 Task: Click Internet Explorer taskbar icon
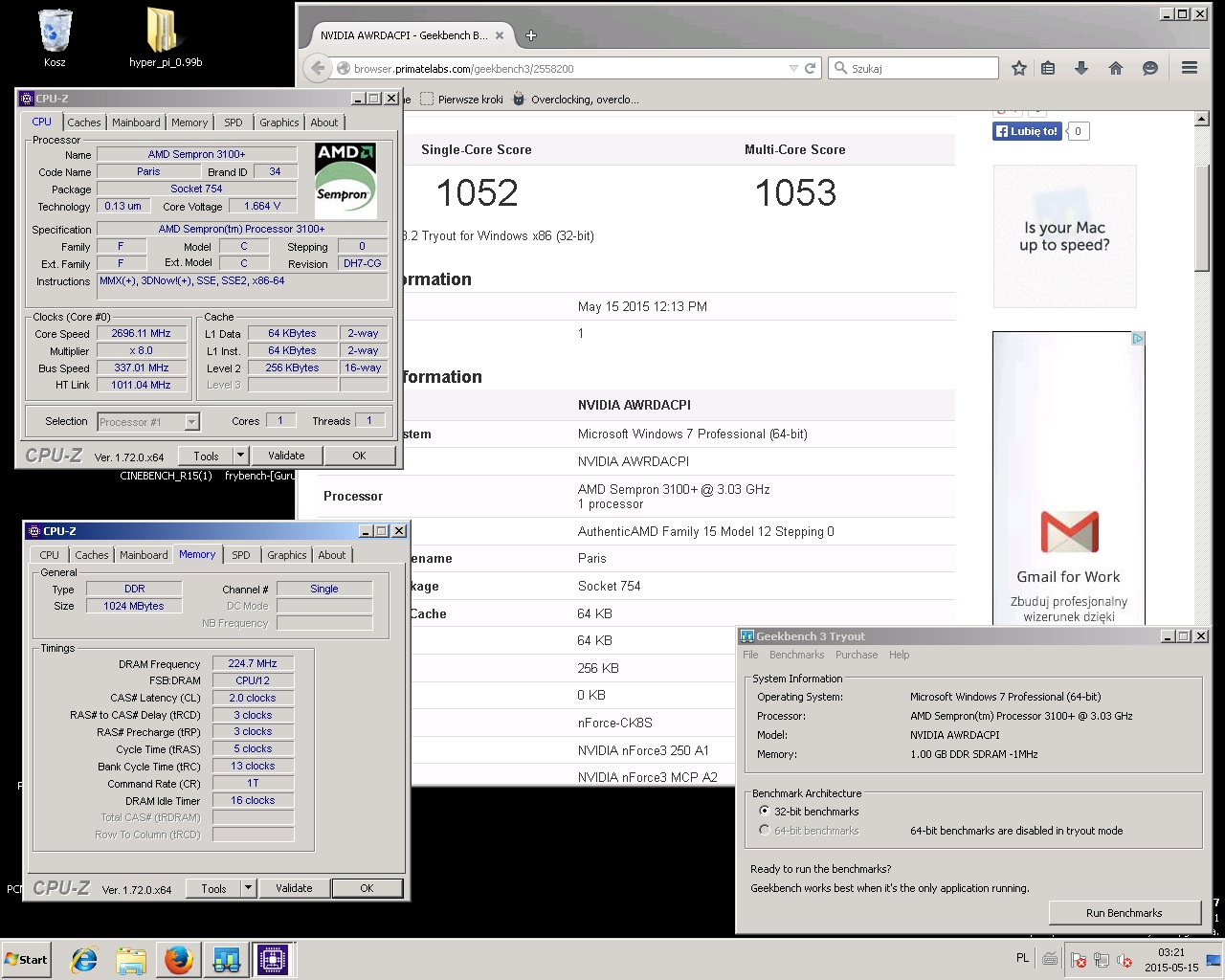[x=84, y=960]
